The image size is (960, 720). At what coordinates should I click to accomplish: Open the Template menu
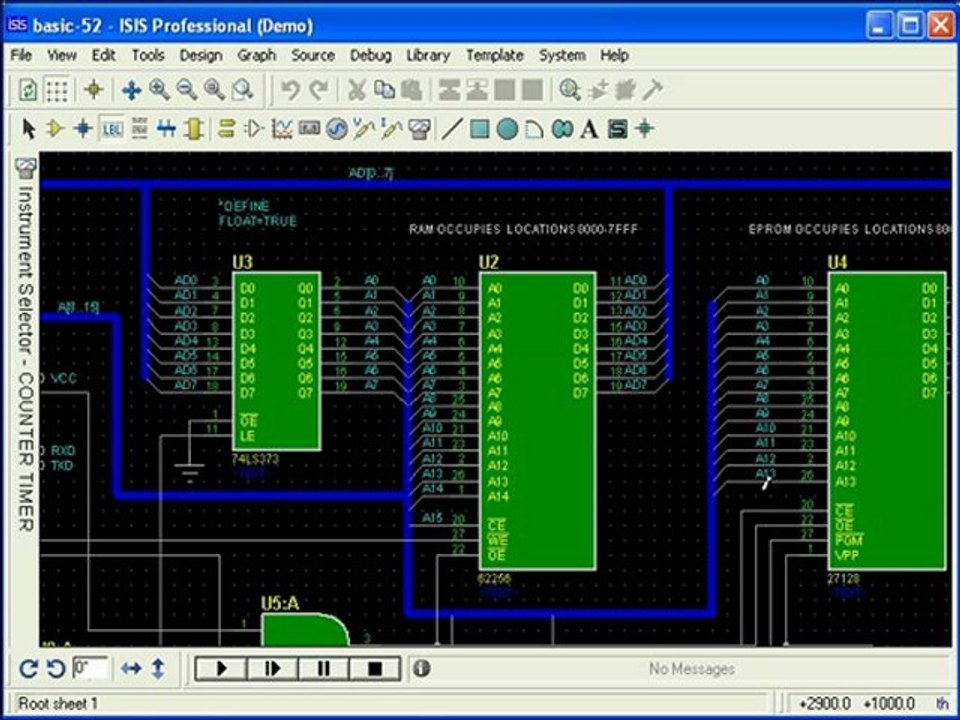tap(495, 55)
